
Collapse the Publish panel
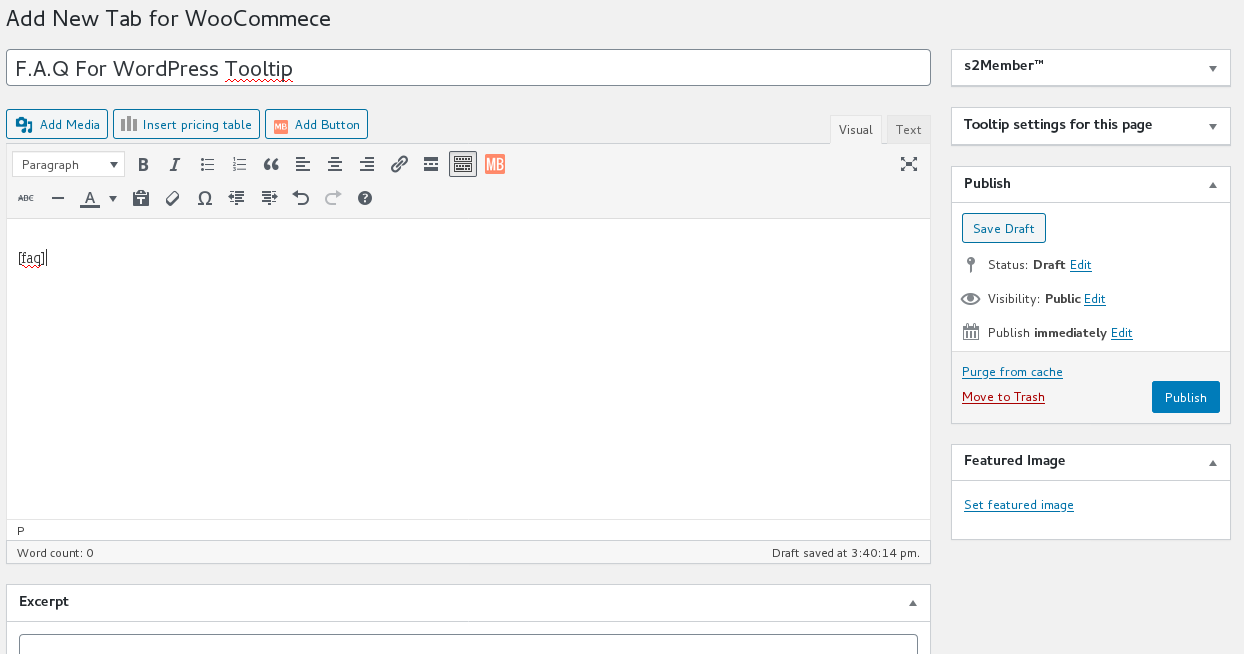(1213, 184)
